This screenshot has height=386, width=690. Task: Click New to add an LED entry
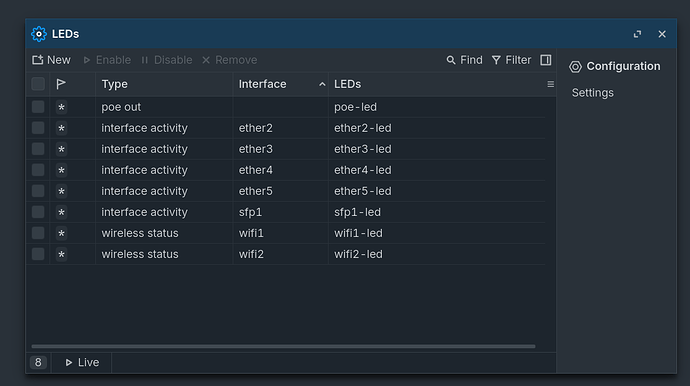click(51, 60)
